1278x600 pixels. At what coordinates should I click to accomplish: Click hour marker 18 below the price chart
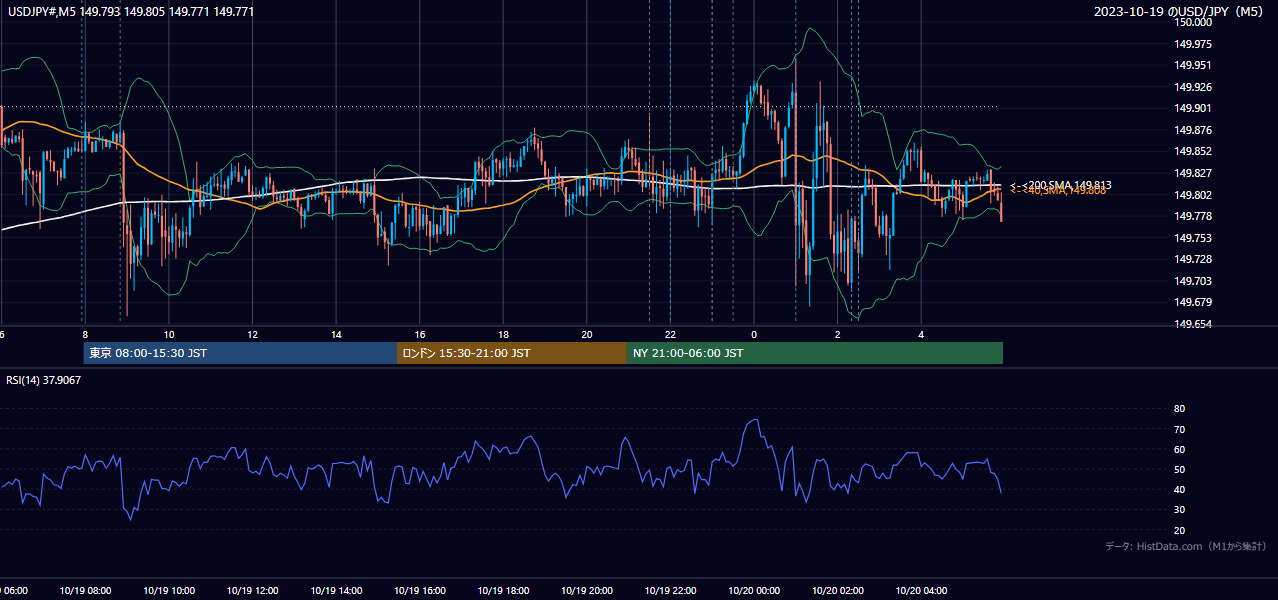pyautogui.click(x=503, y=334)
